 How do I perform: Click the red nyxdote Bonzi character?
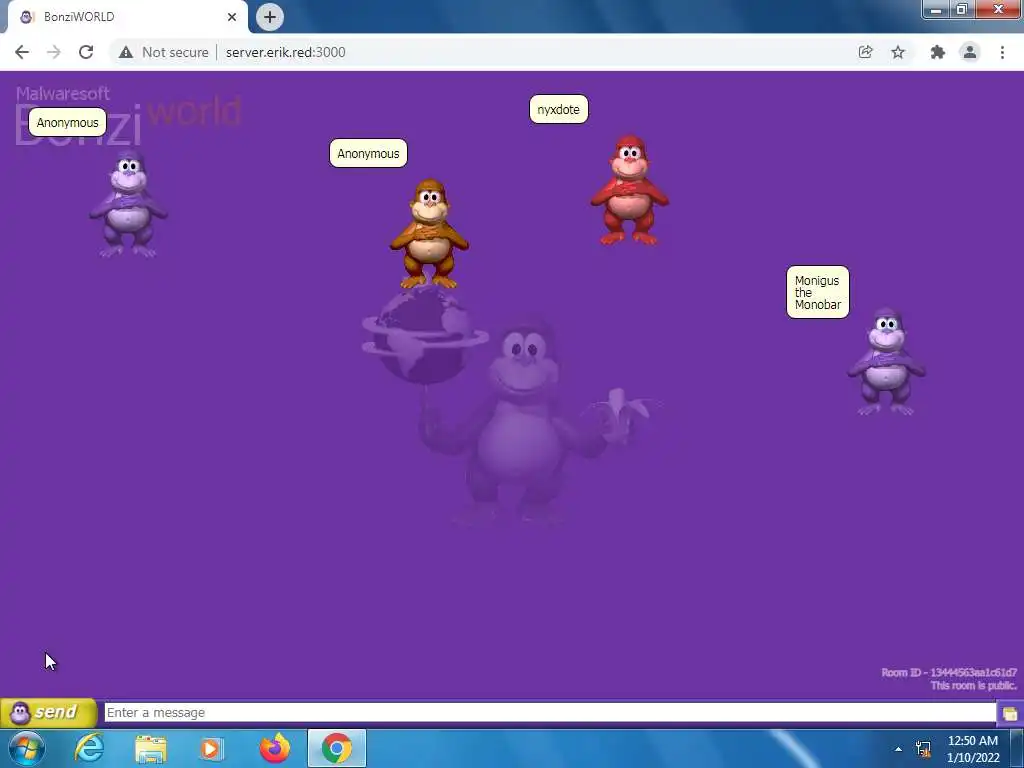[x=630, y=190]
